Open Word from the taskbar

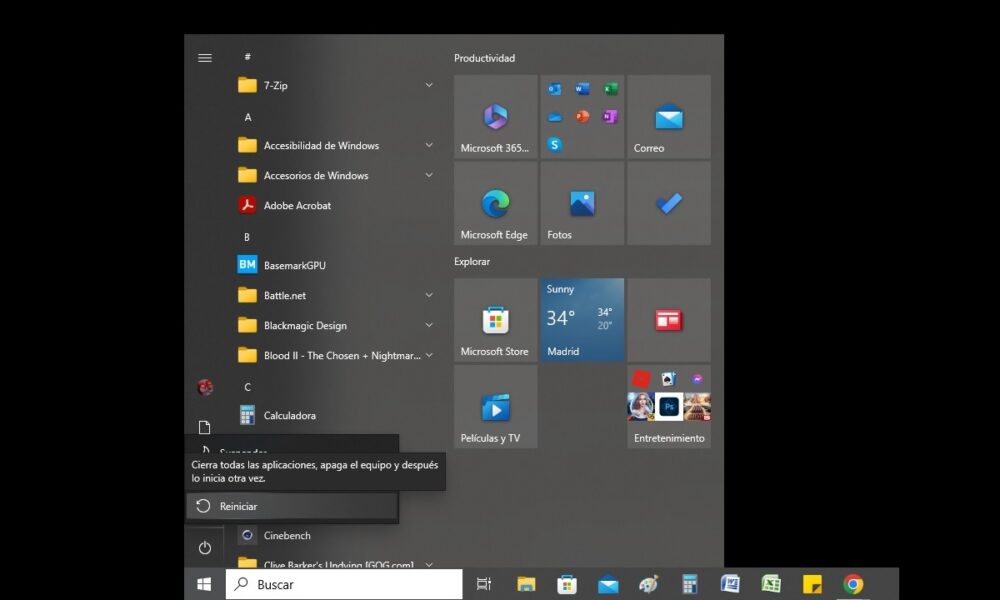pyautogui.click(x=730, y=583)
